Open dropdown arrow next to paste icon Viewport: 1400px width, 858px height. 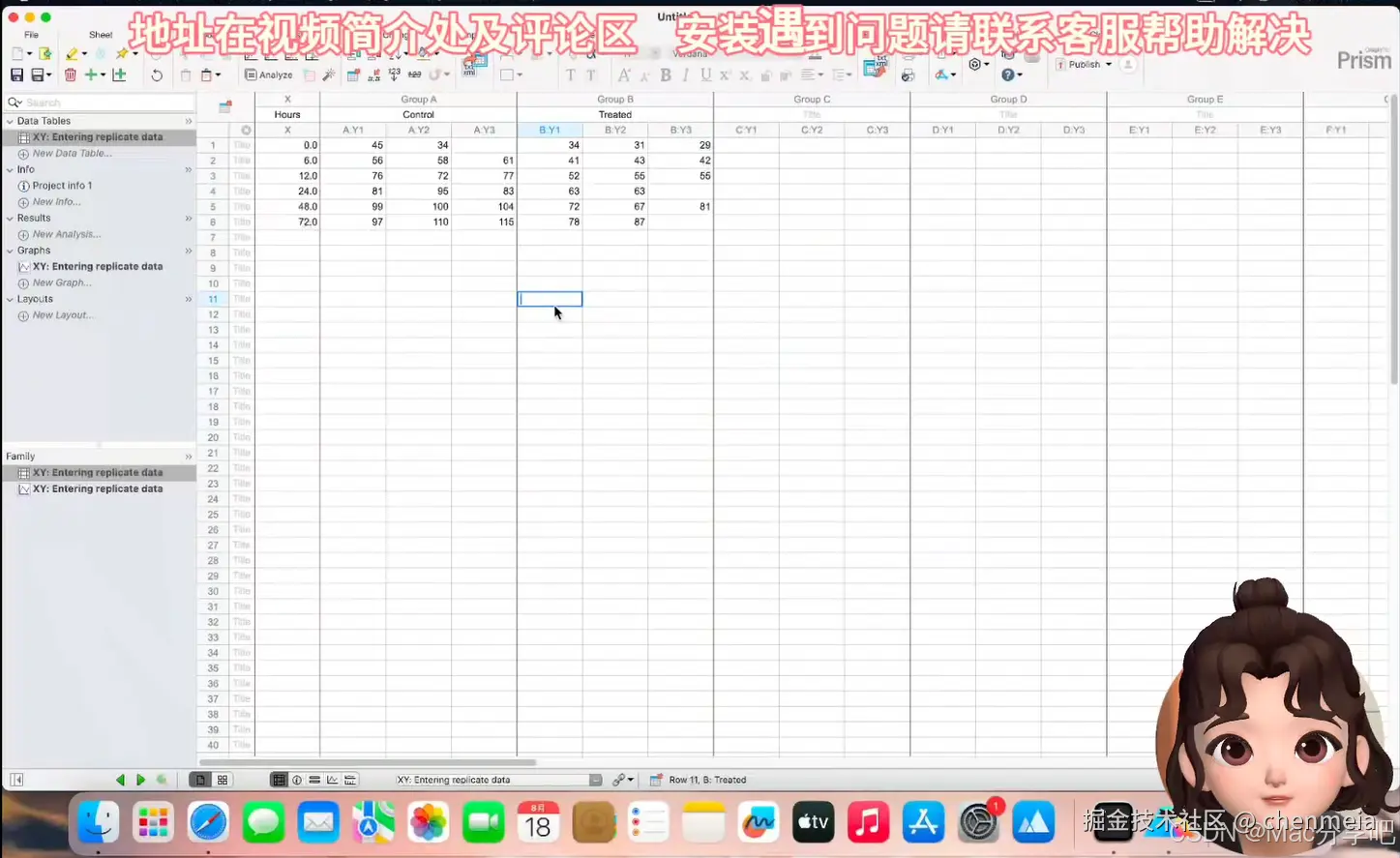click(219, 75)
